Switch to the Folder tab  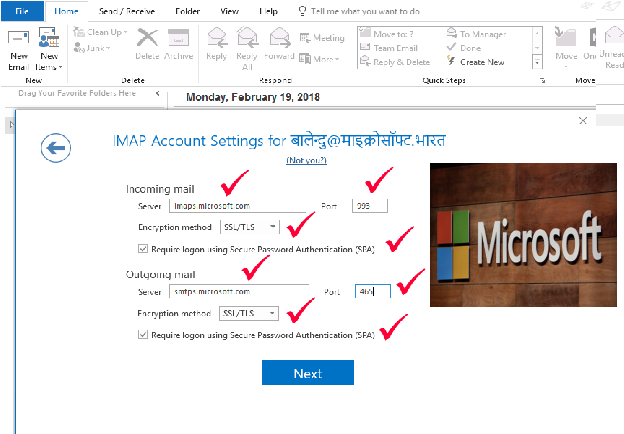[187, 11]
